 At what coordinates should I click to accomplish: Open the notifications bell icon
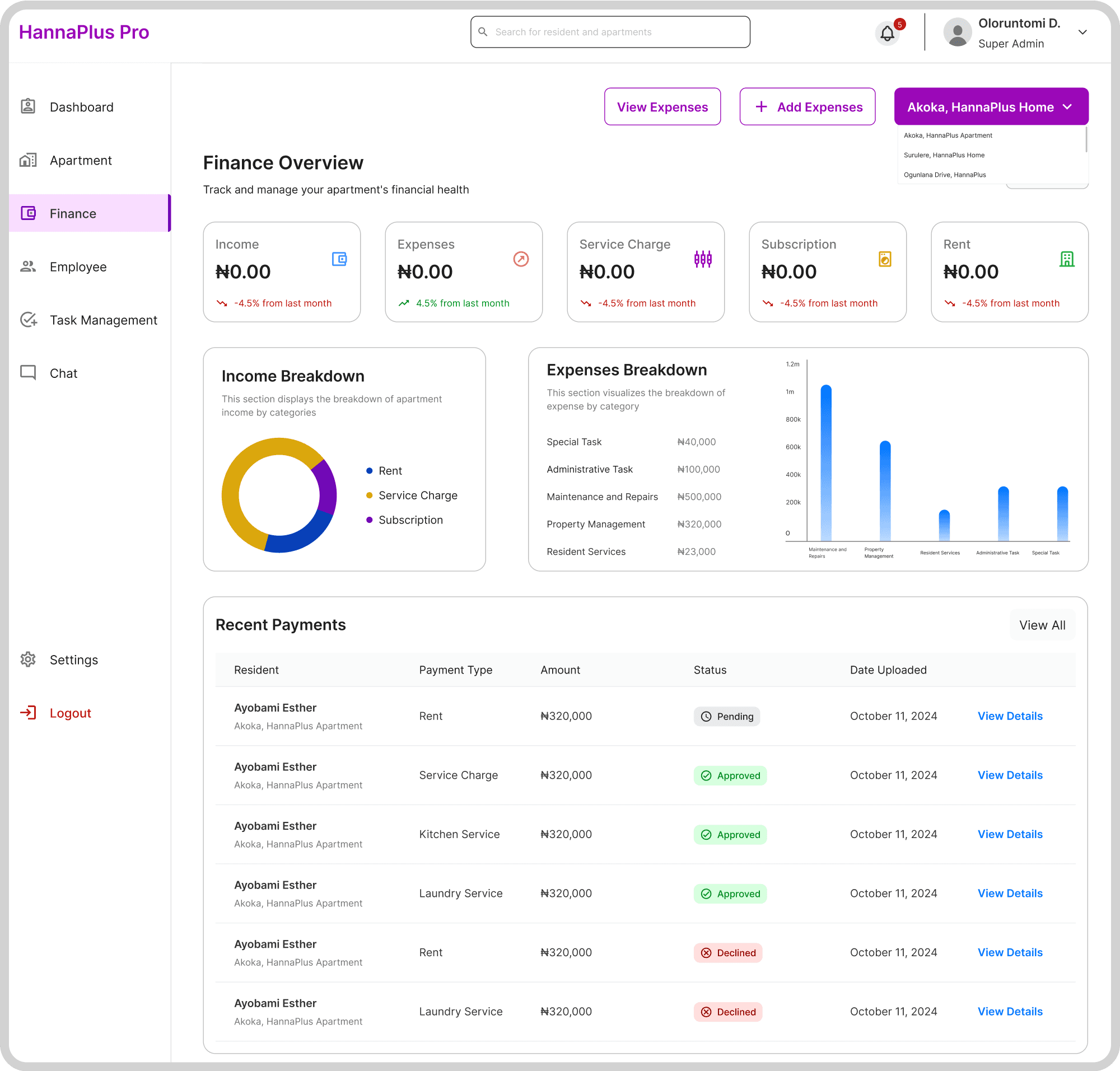pyautogui.click(x=887, y=33)
